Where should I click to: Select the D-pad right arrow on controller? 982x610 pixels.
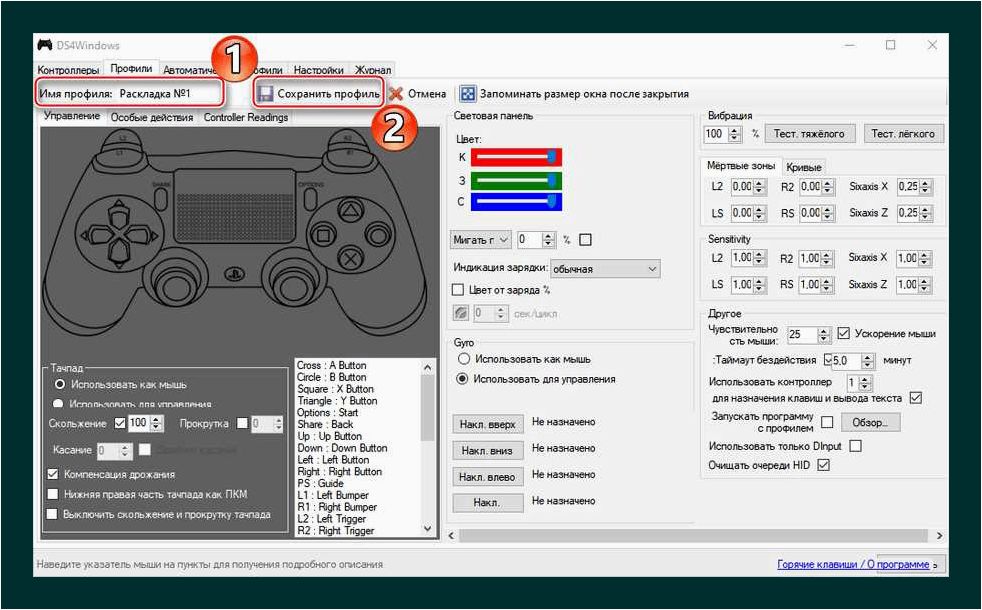coord(142,235)
